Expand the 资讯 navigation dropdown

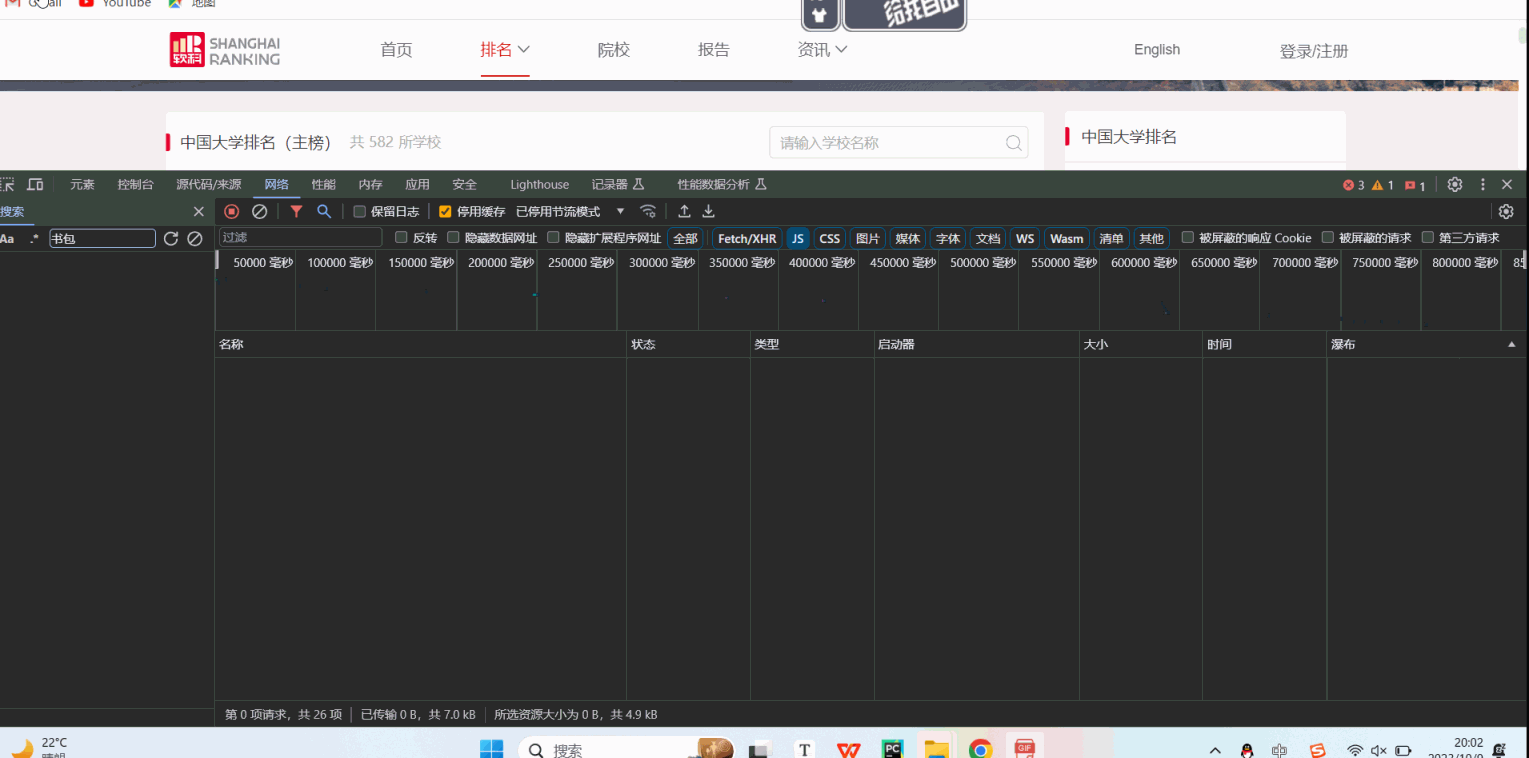(822, 50)
